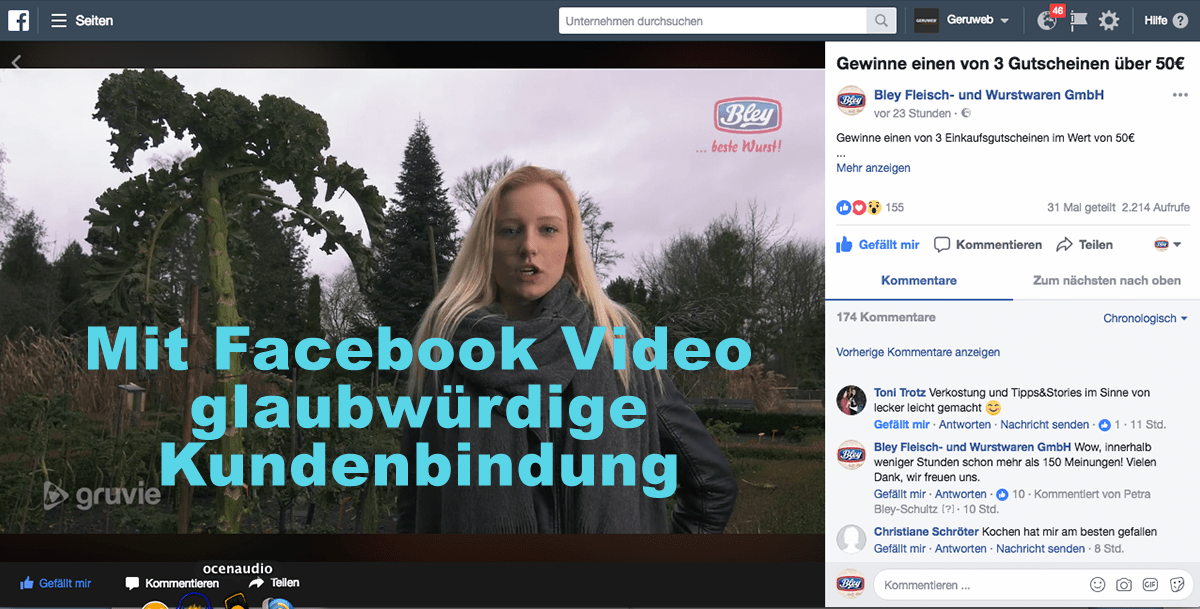Click the '2.214 Aufrufe' view count
The height and width of the screenshot is (609, 1200).
(1156, 207)
